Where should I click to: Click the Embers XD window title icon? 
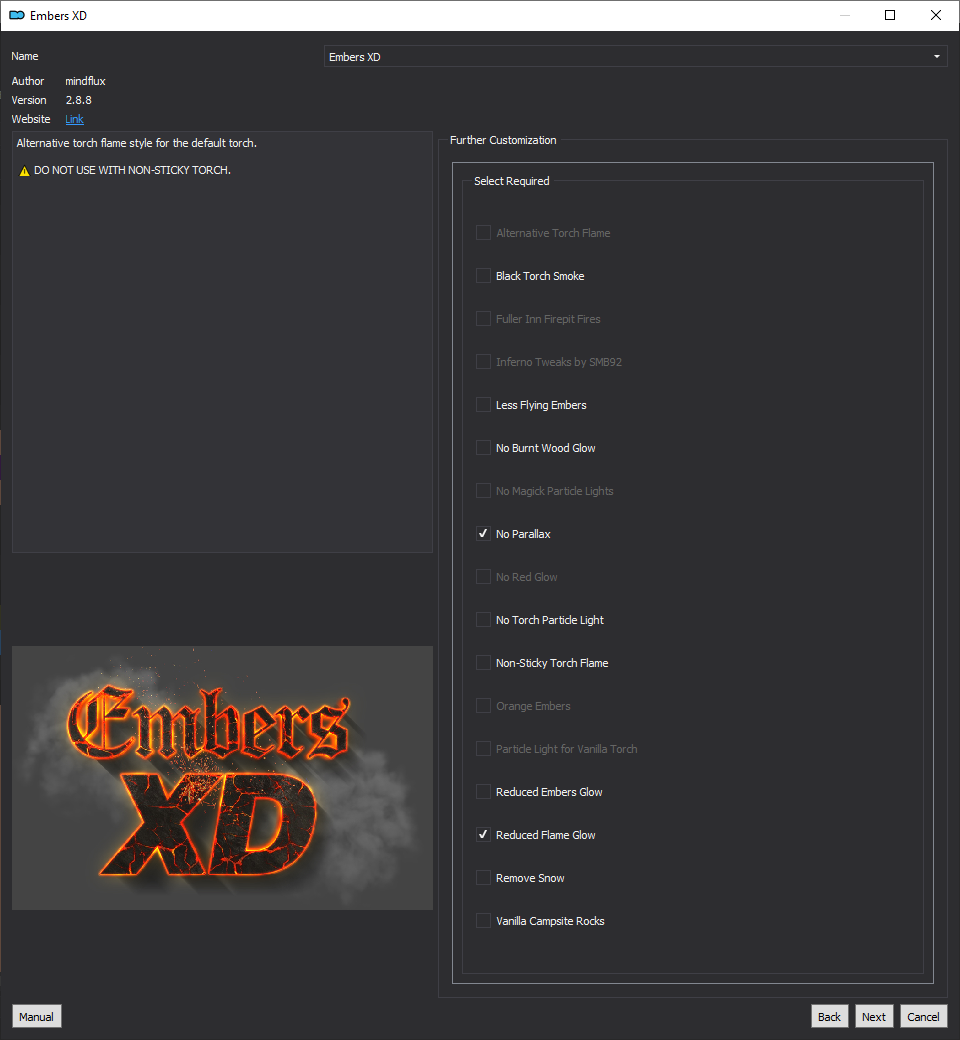click(17, 15)
